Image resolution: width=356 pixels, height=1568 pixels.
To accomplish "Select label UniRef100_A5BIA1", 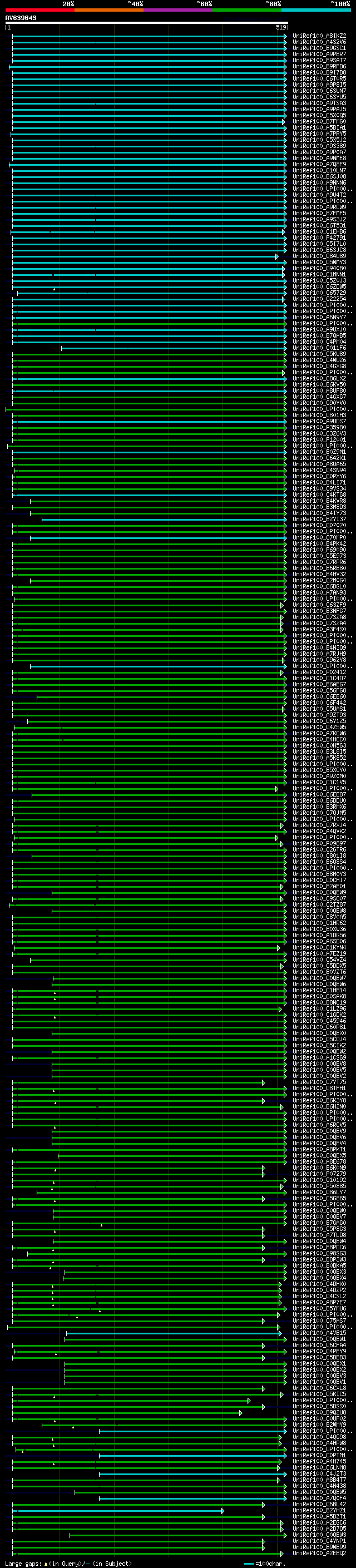I will click(319, 128).
